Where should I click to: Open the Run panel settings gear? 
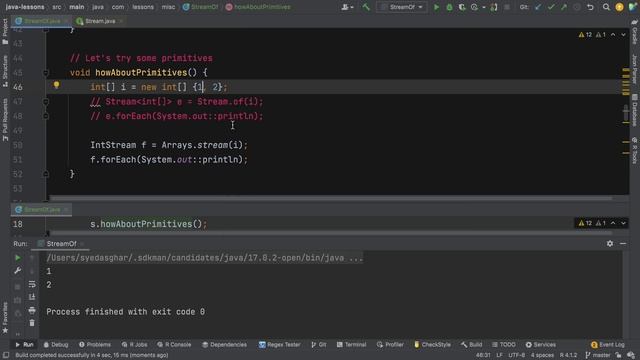point(610,243)
